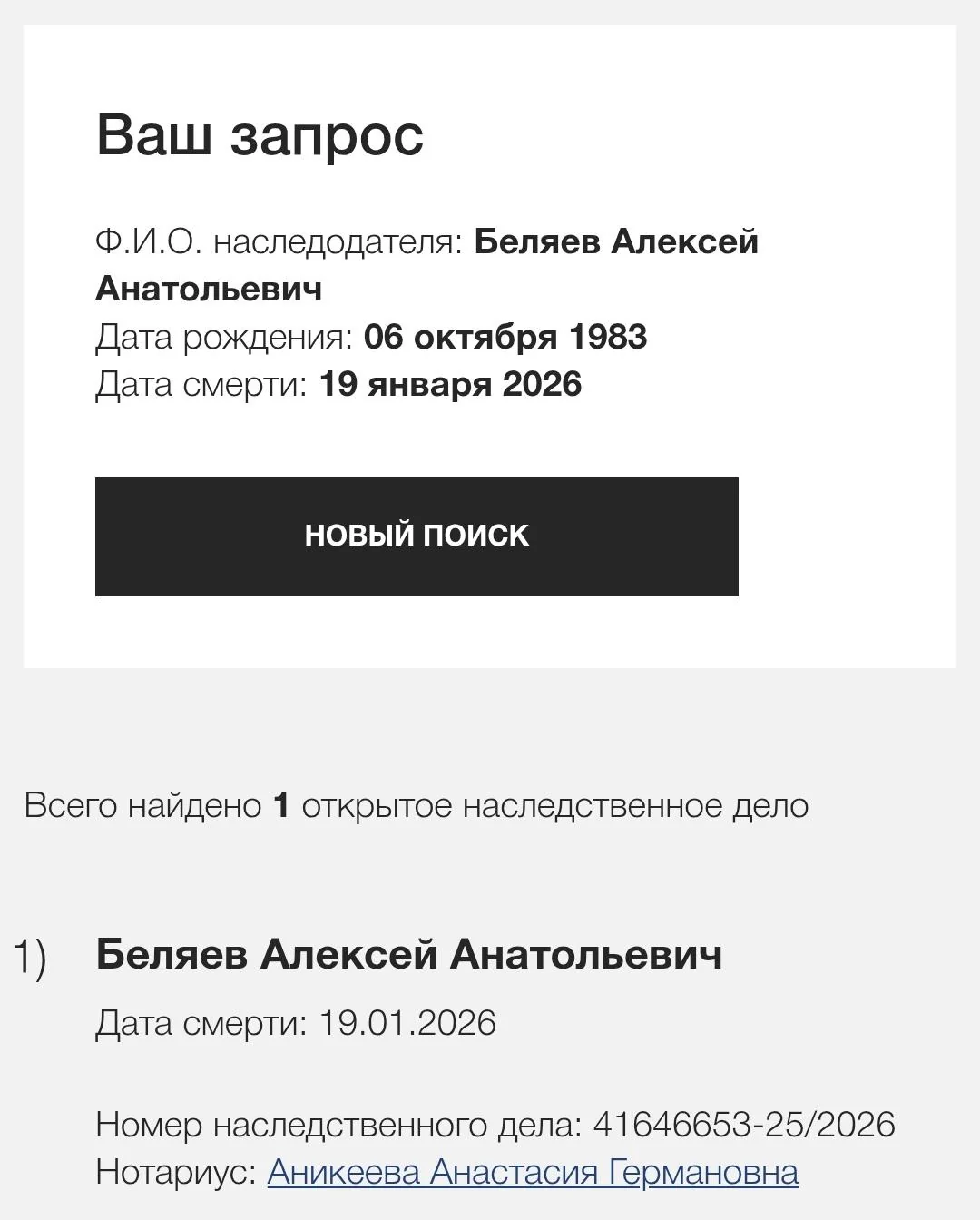Click the result index "1)"
Viewport: 980px width, 1220px height.
30,958
